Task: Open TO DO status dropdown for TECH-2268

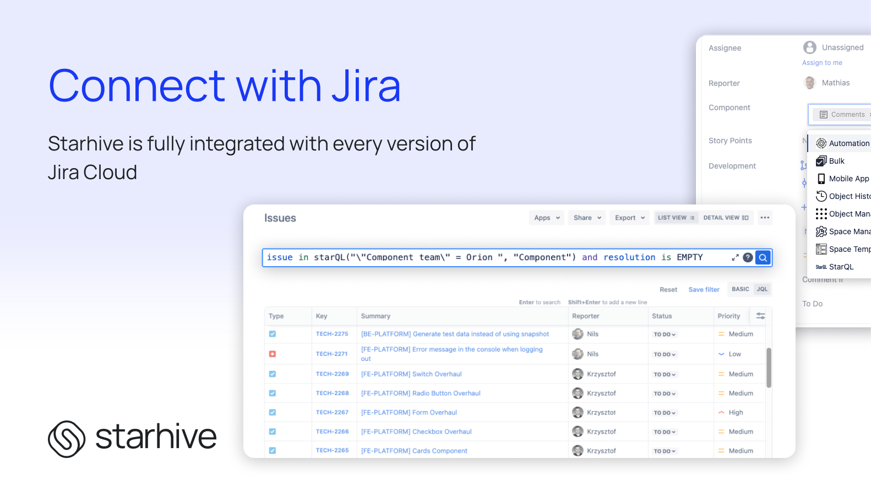Action: (664, 394)
